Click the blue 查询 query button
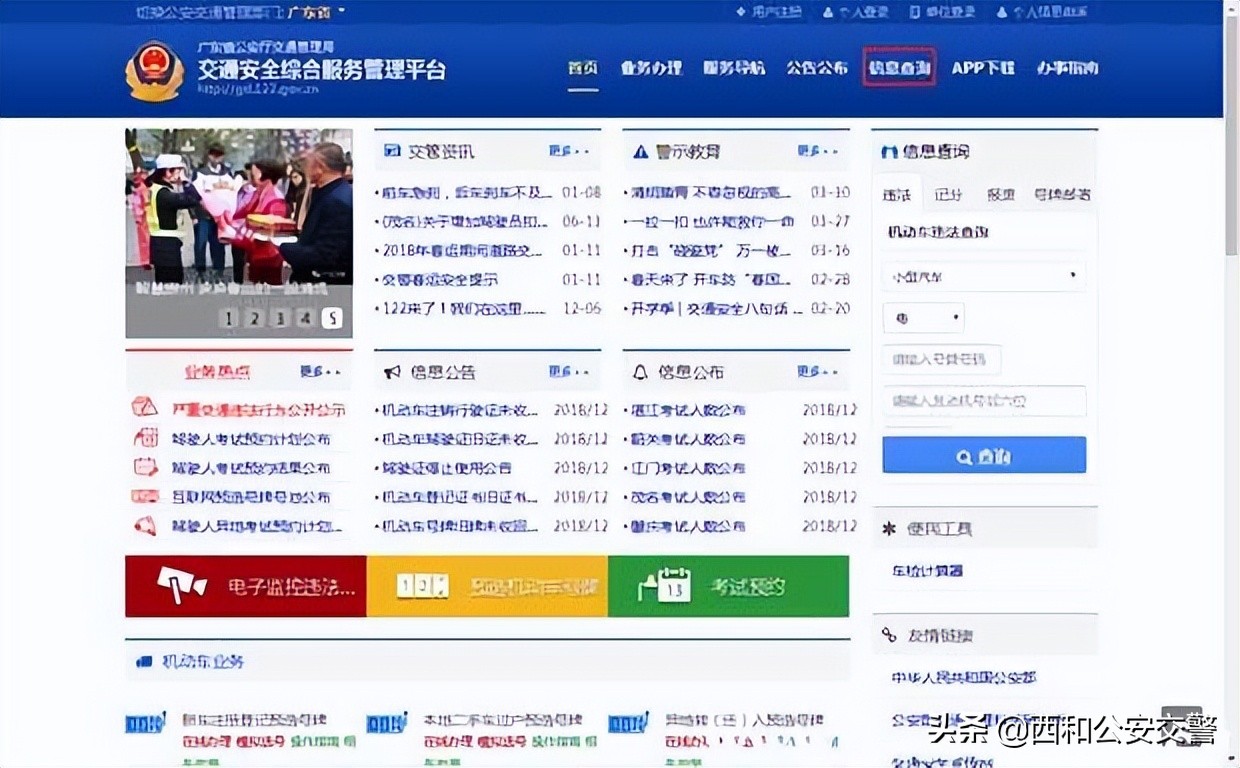This screenshot has width=1240, height=768. 983,454
